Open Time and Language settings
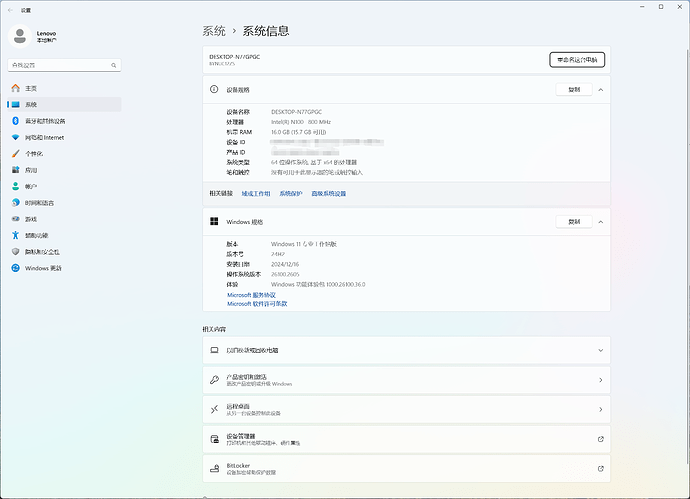690x499 pixels. (x=40, y=203)
